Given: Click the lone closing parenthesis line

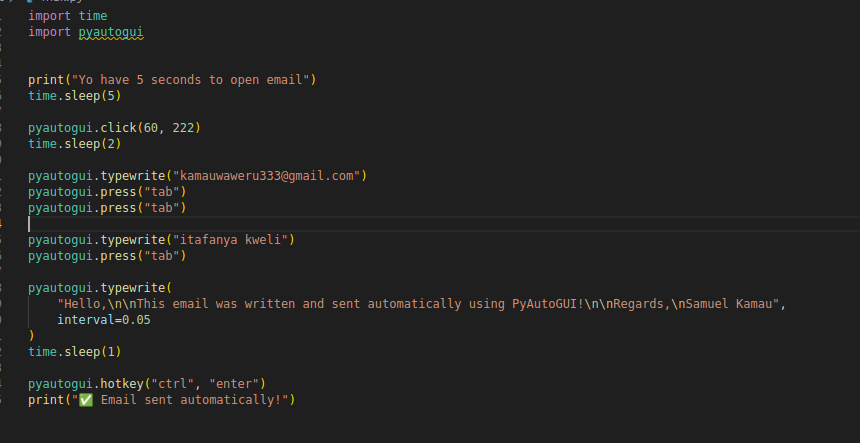Looking at the screenshot, I should pyautogui.click(x=31, y=336).
